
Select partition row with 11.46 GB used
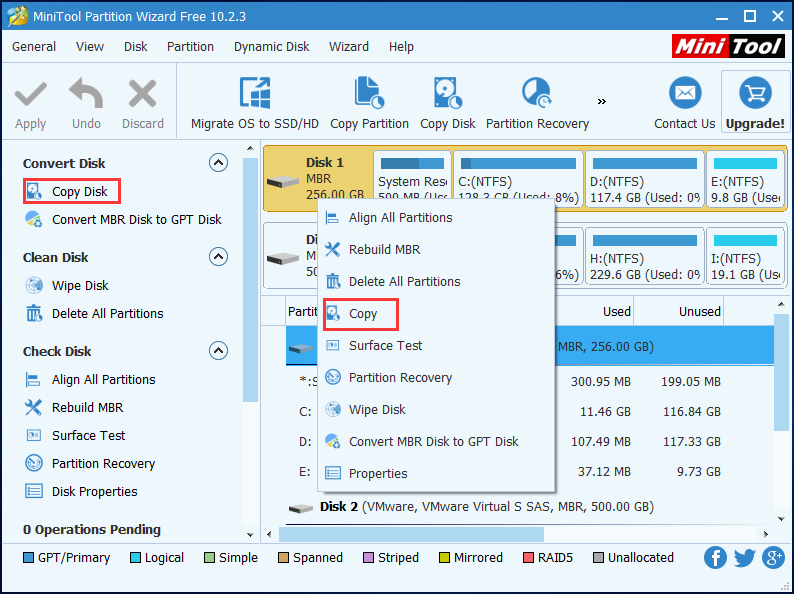530,412
